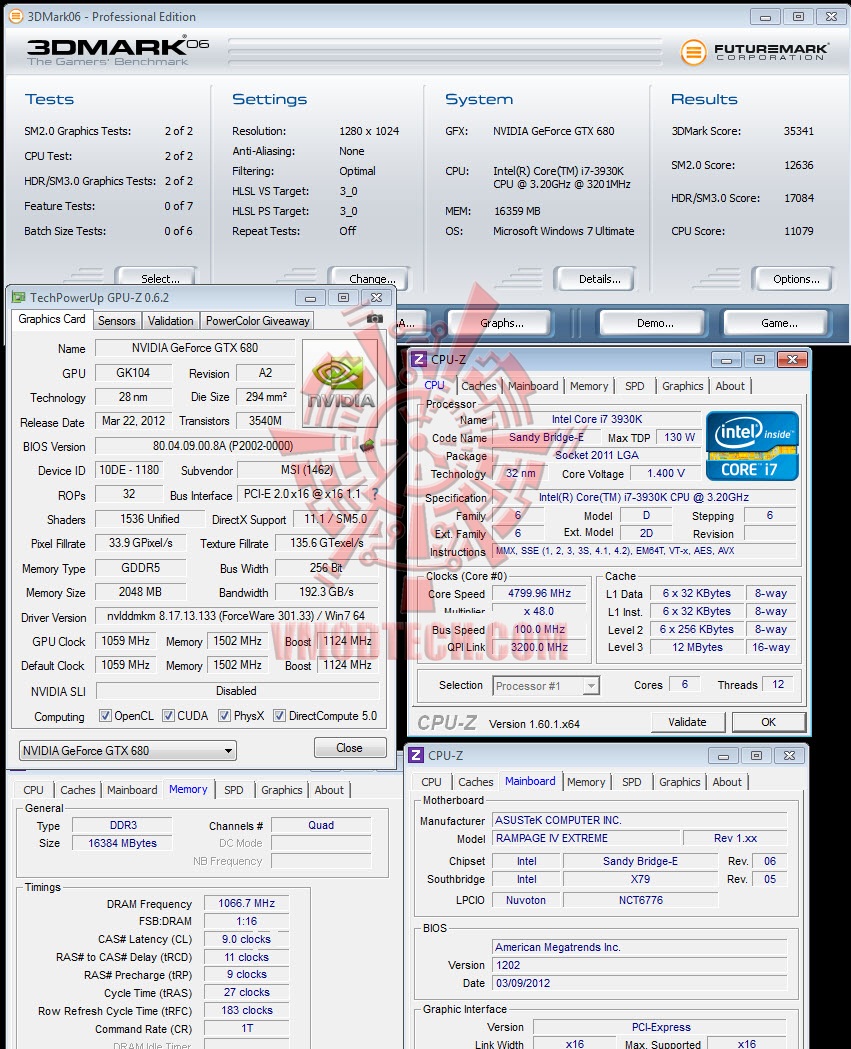851x1049 pixels.
Task: Click the NVIDIA logo in GPU-Z
Action: tap(341, 383)
